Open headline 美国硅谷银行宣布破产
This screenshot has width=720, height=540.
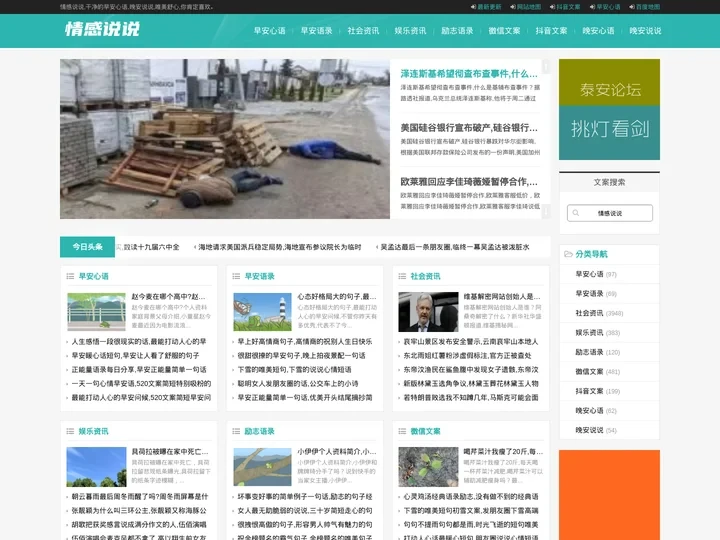(469, 128)
